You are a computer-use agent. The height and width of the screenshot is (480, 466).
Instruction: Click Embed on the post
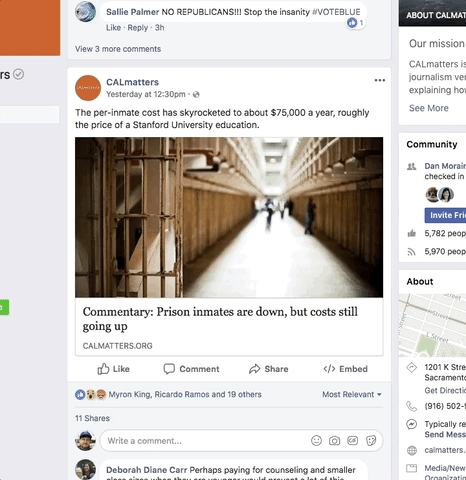[x=345, y=369]
